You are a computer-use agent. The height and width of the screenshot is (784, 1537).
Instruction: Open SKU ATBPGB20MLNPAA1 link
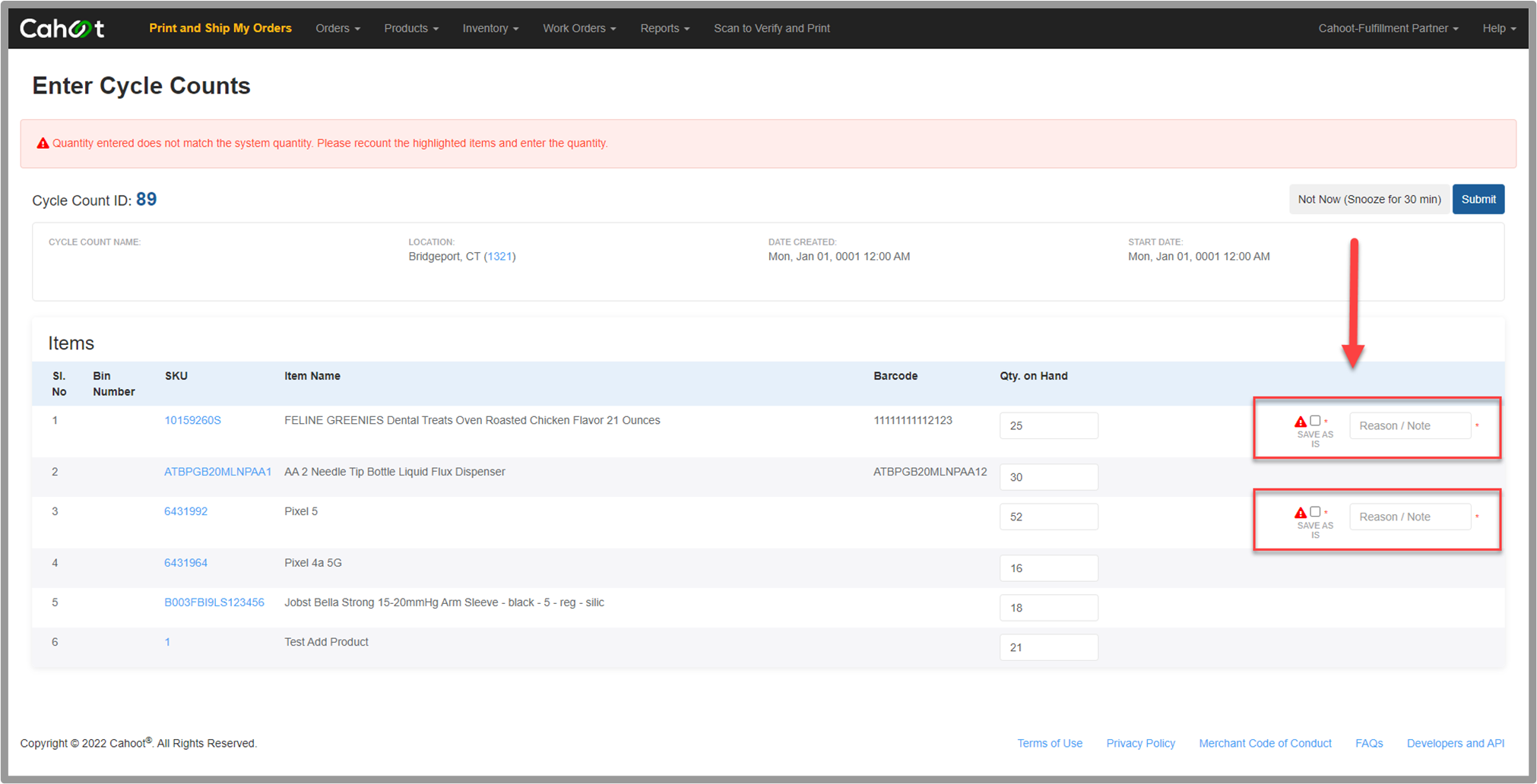(x=217, y=472)
